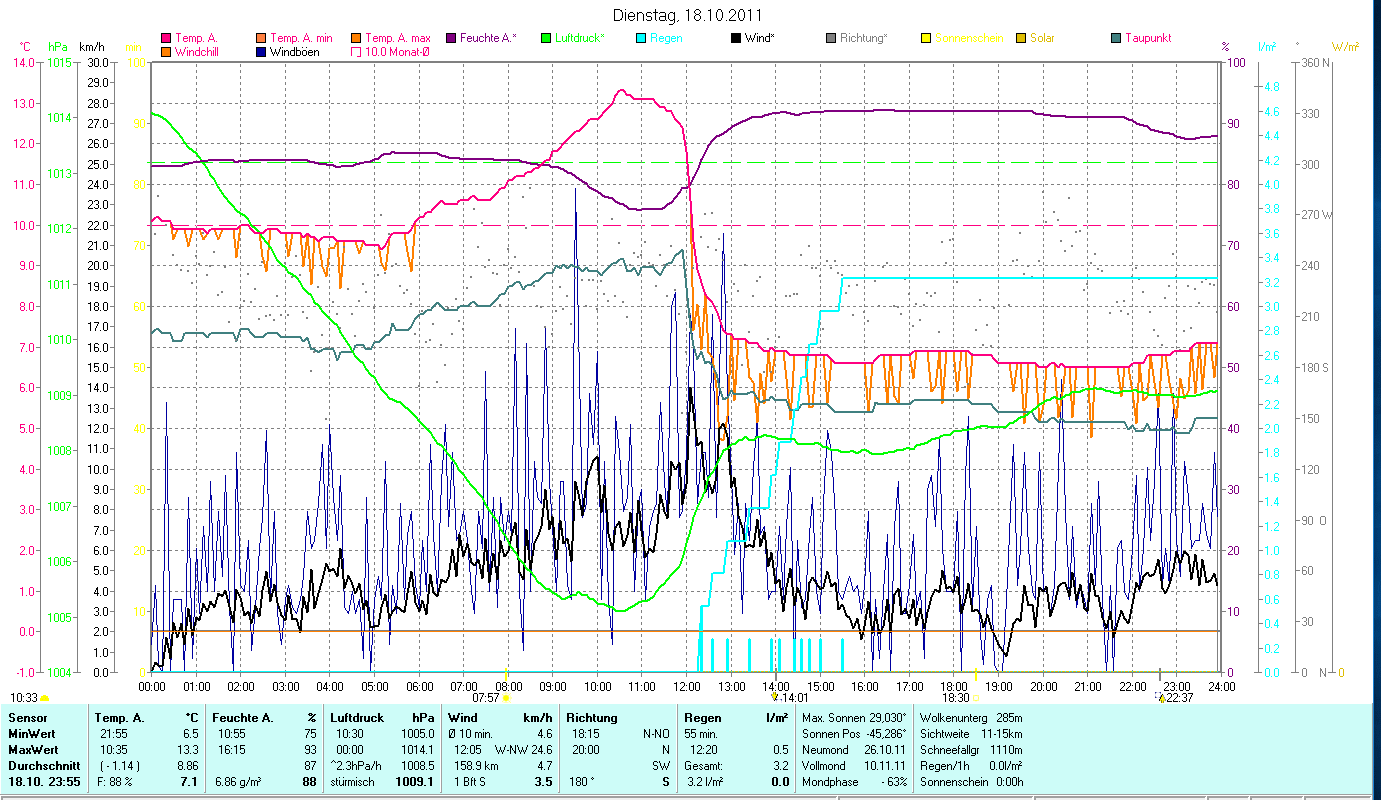Click the yellow Sonnenschein legend swatch

927,38
